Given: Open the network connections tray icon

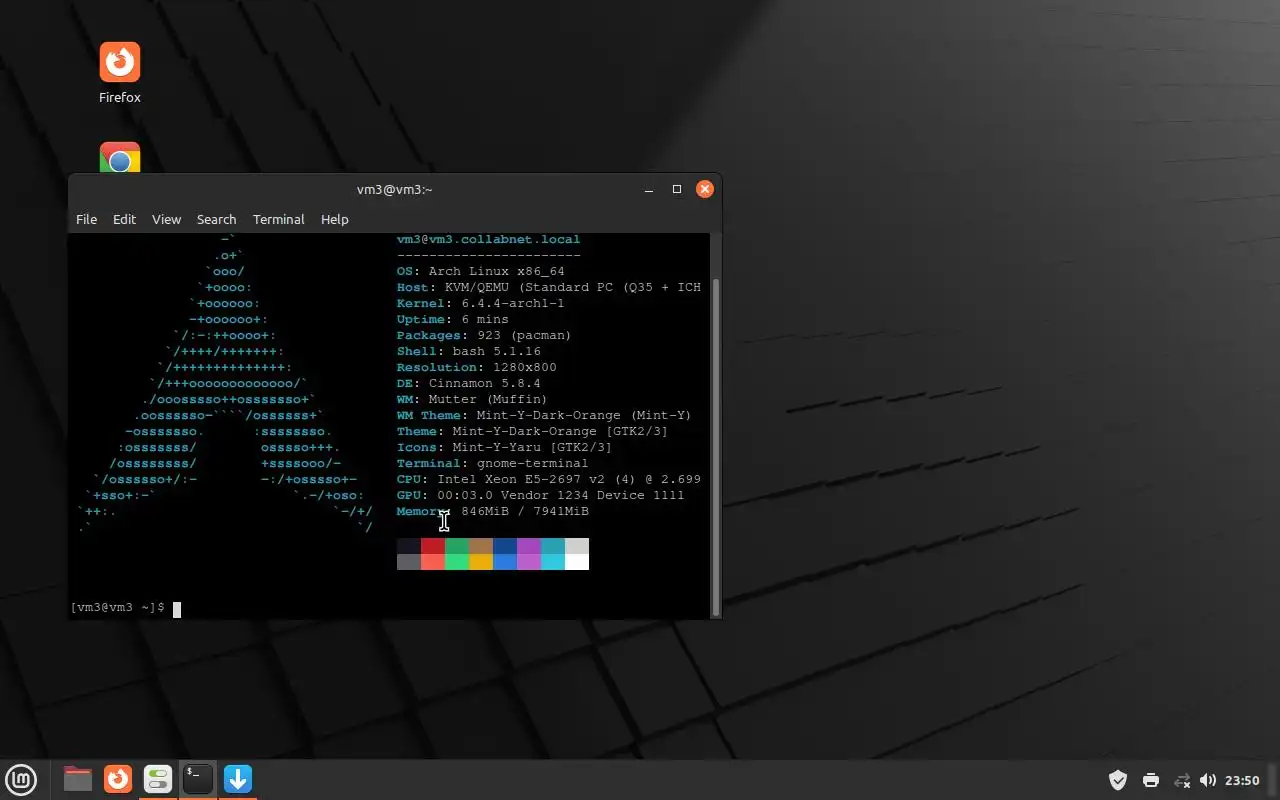Looking at the screenshot, I should [1182, 780].
